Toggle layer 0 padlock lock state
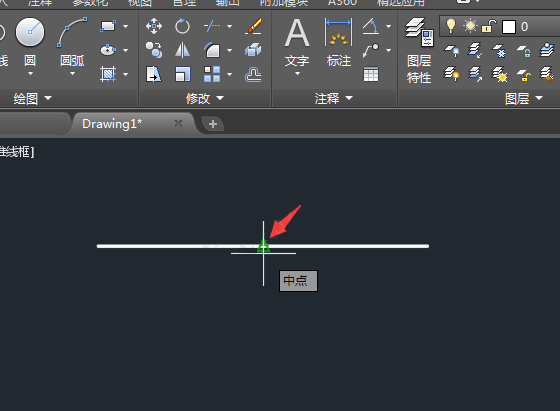Screen dimensions: 560x411 click(489, 26)
